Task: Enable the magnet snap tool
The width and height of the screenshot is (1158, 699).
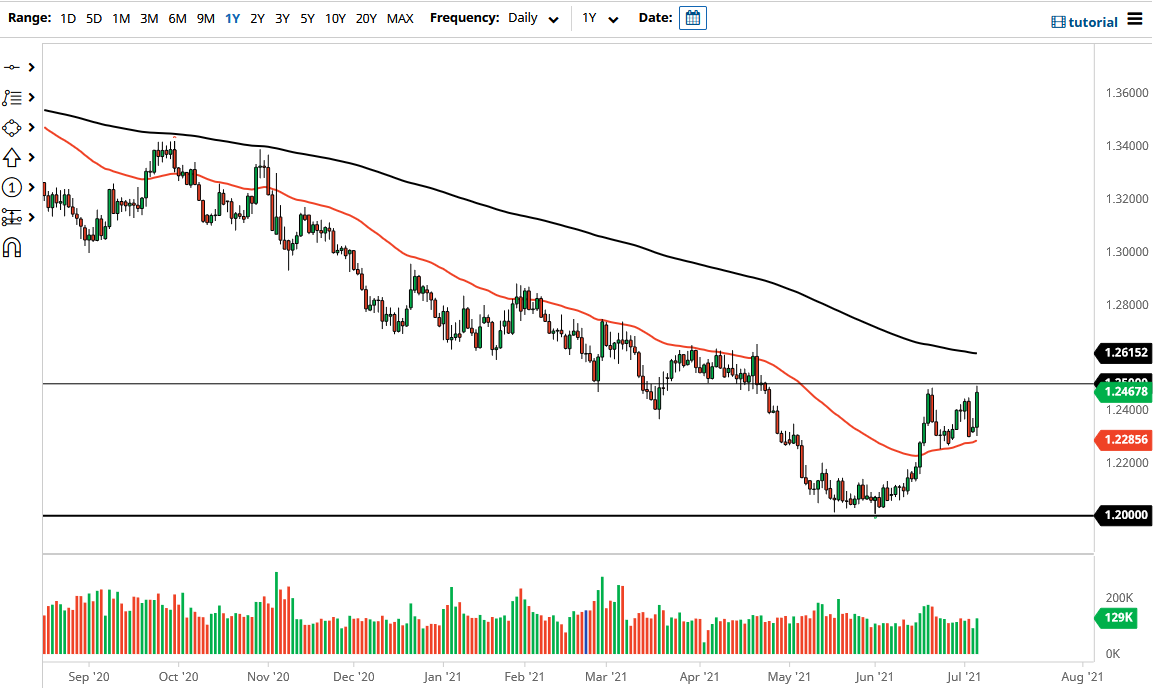Action: (x=13, y=247)
